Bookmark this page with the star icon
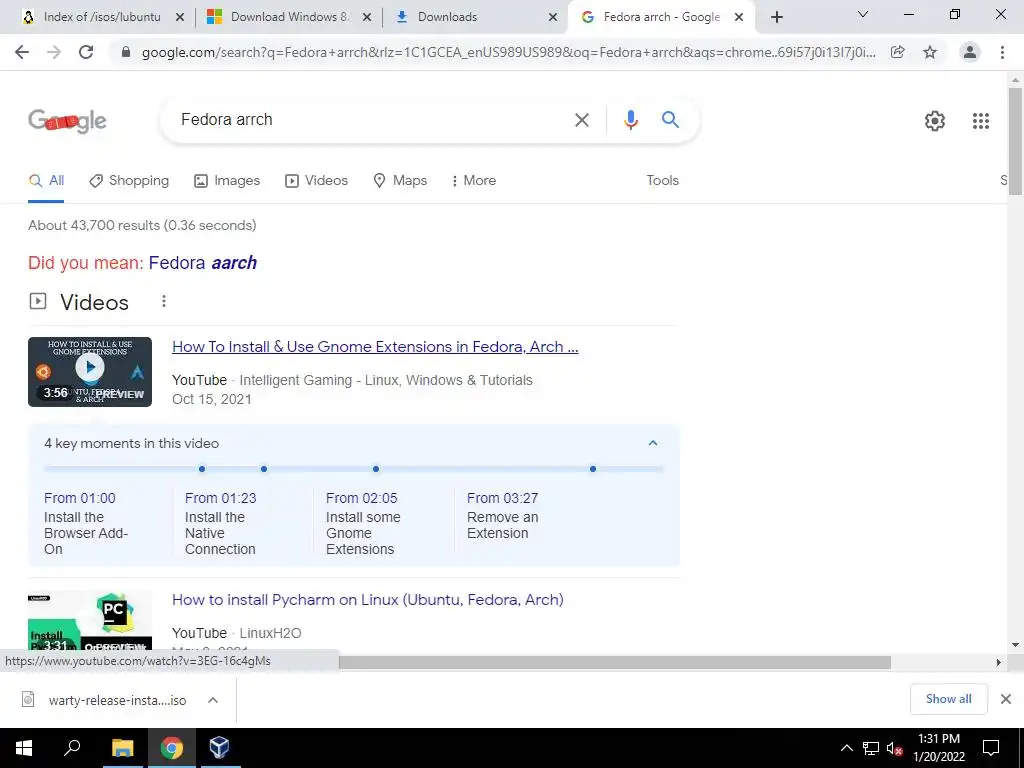Screen dimensions: 1024x768 click(x=930, y=52)
